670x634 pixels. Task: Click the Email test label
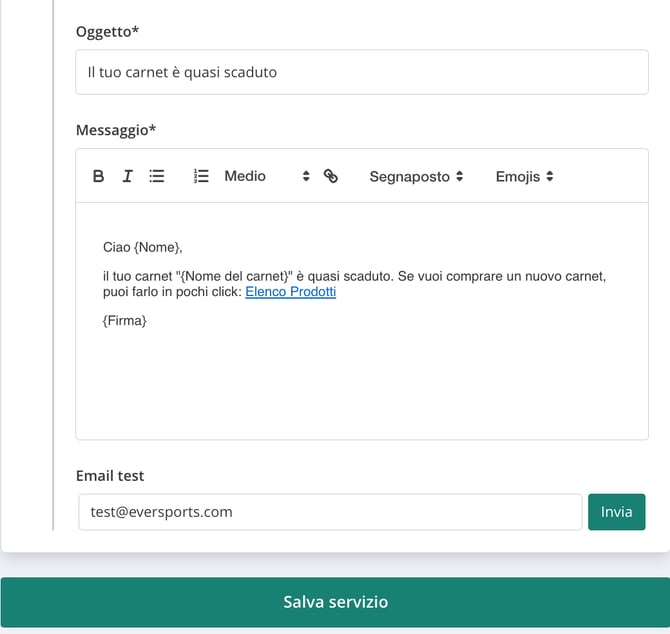pyautogui.click(x=110, y=476)
